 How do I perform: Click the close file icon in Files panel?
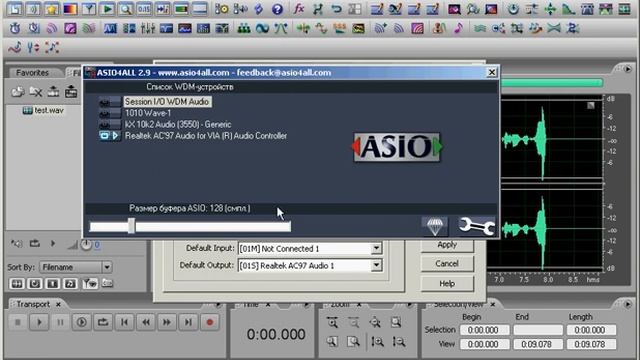coord(36,92)
